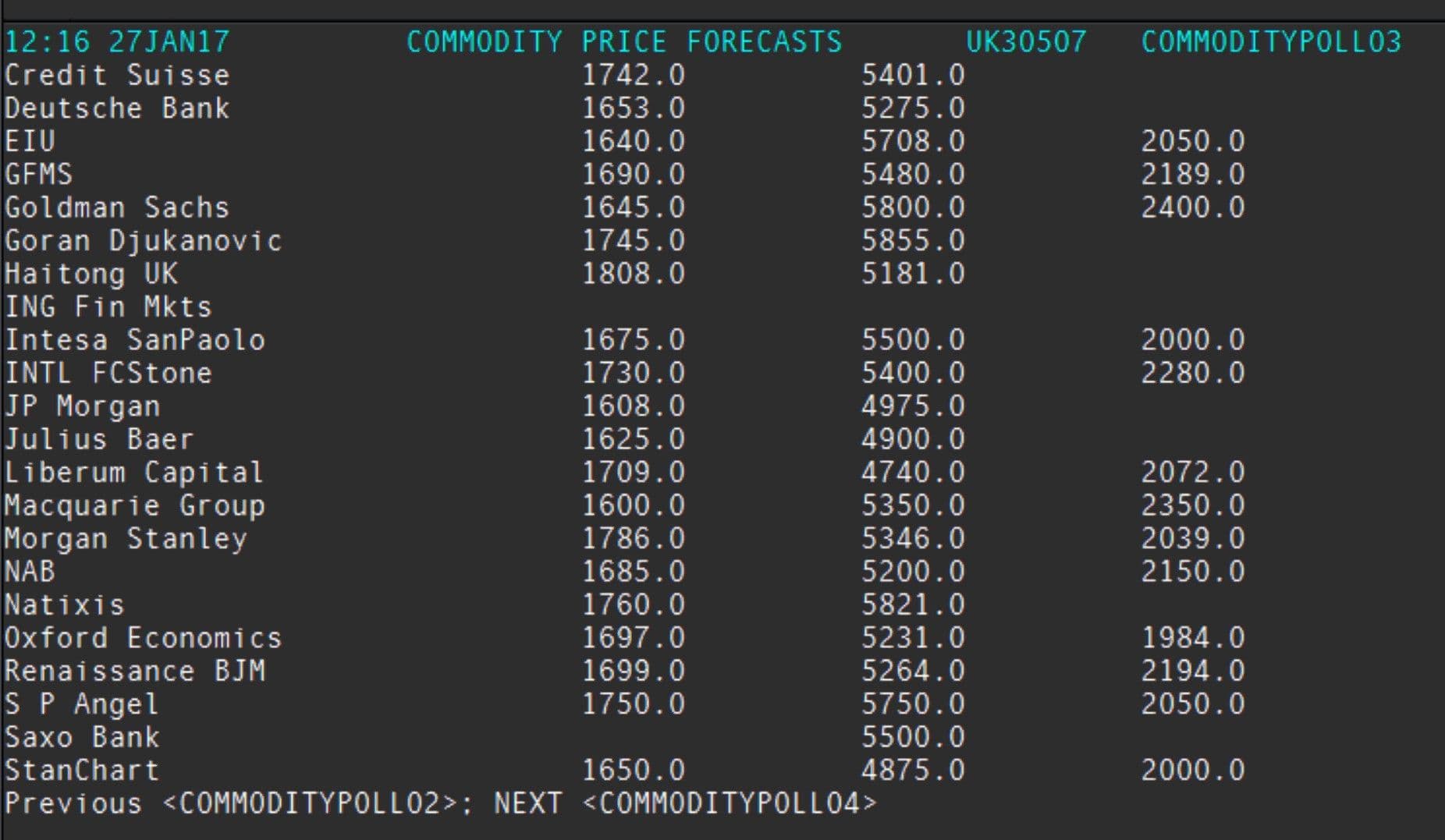Select Haitong UK value 1808.0

[x=633, y=274]
